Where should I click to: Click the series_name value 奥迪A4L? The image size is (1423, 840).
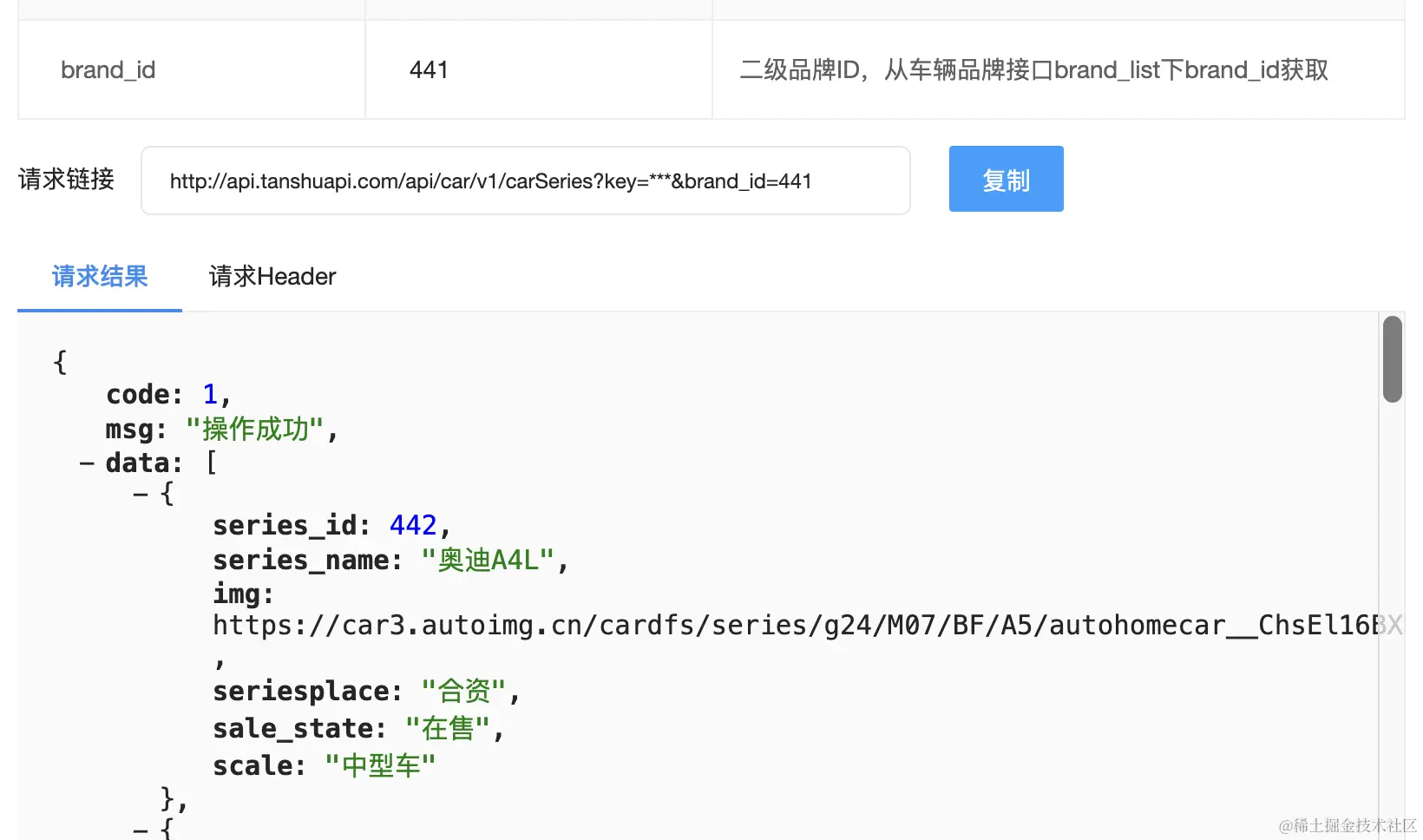487,561
